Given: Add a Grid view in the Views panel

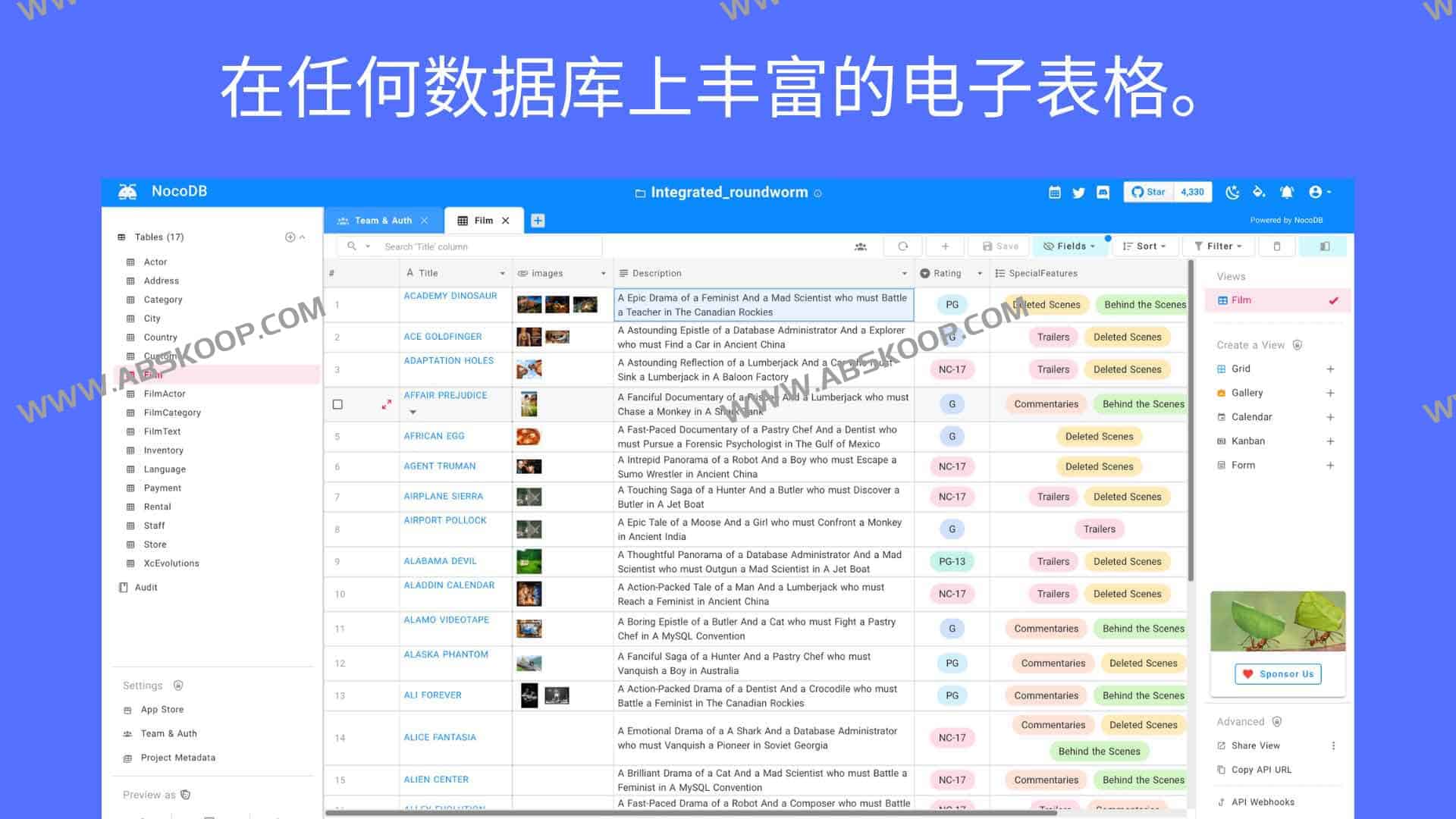Looking at the screenshot, I should click(x=1331, y=369).
